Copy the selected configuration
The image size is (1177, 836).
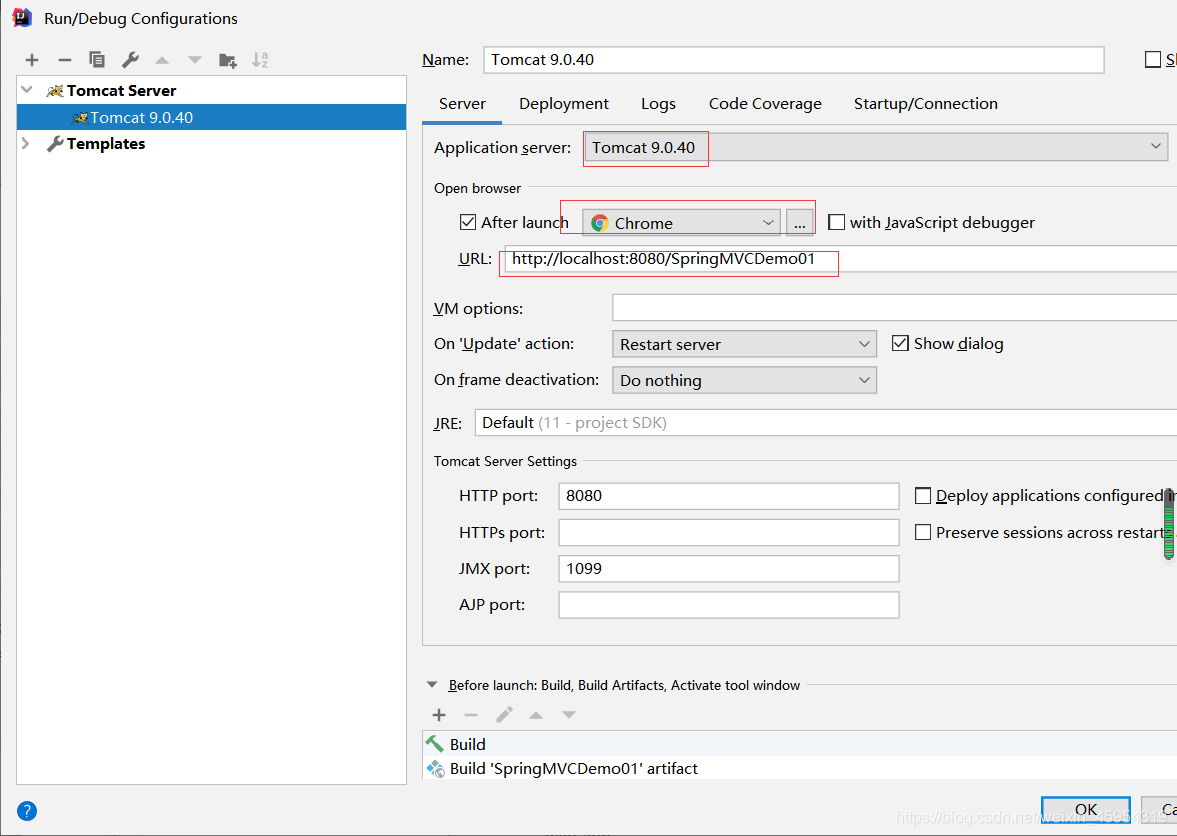(x=97, y=60)
